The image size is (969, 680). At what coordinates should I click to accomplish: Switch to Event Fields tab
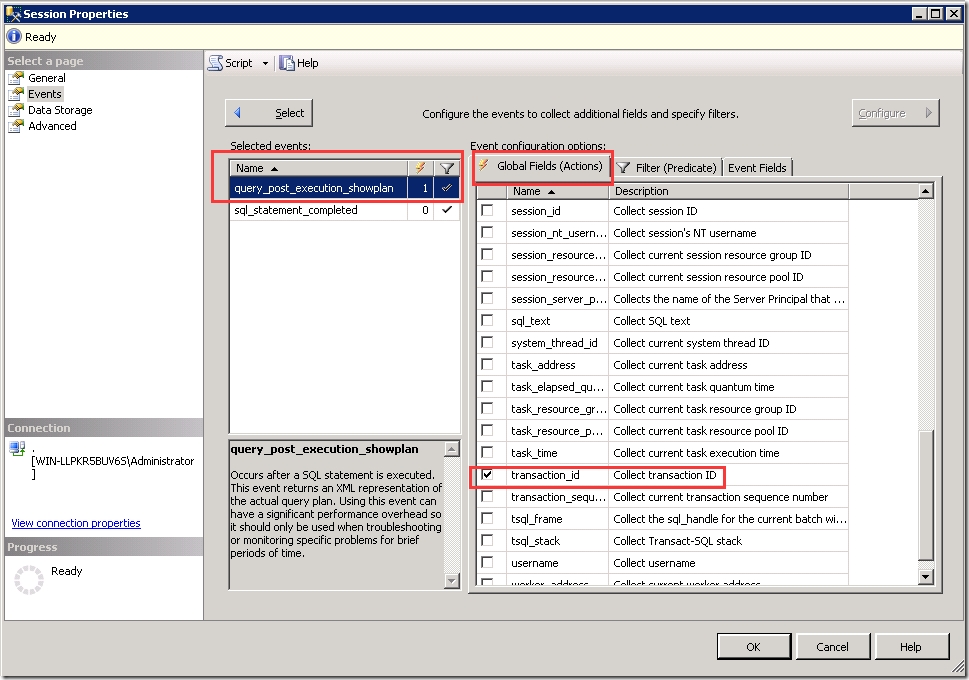[x=757, y=168]
